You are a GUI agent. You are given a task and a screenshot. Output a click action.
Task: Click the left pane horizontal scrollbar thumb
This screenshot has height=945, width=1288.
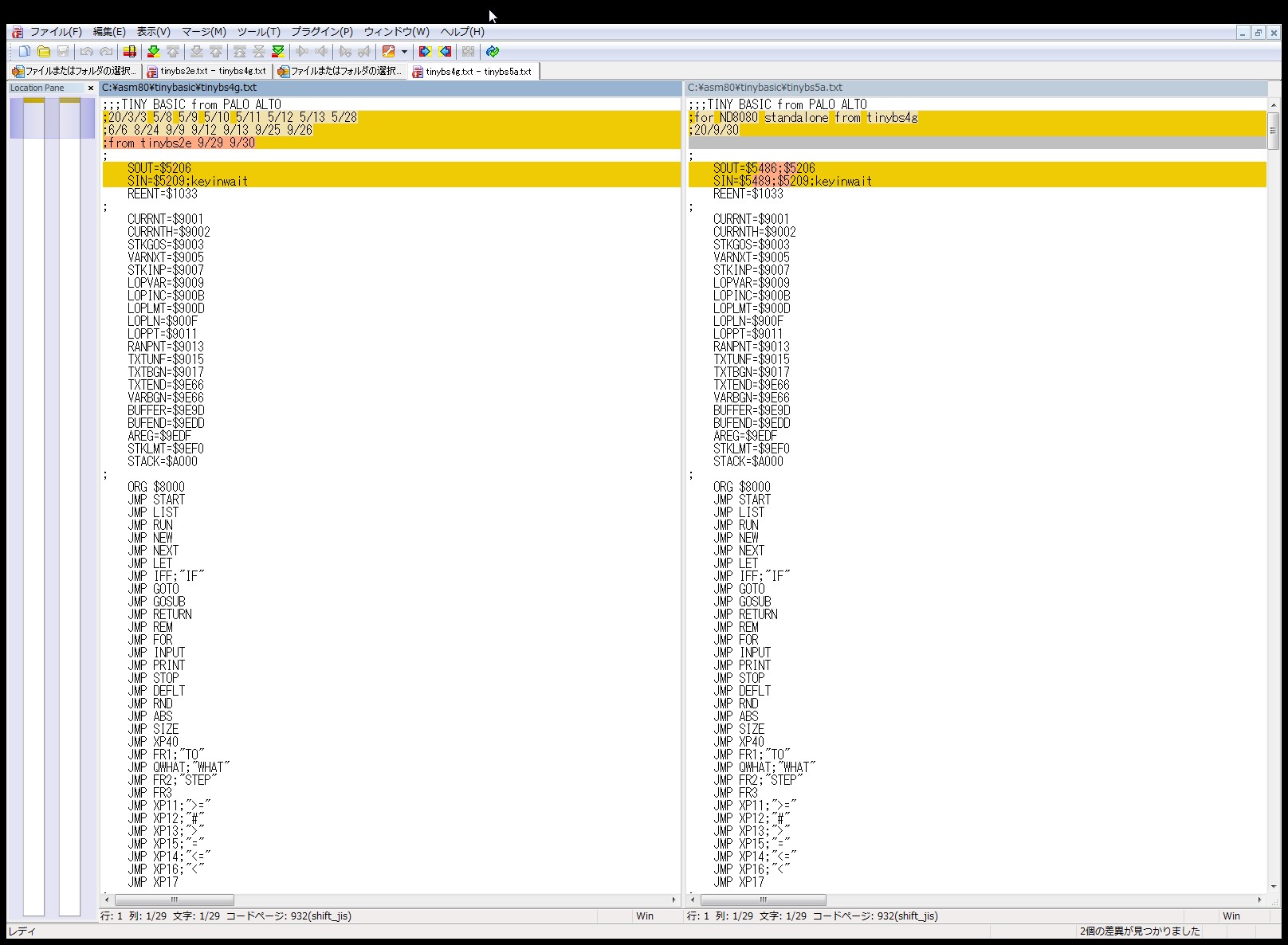174,900
